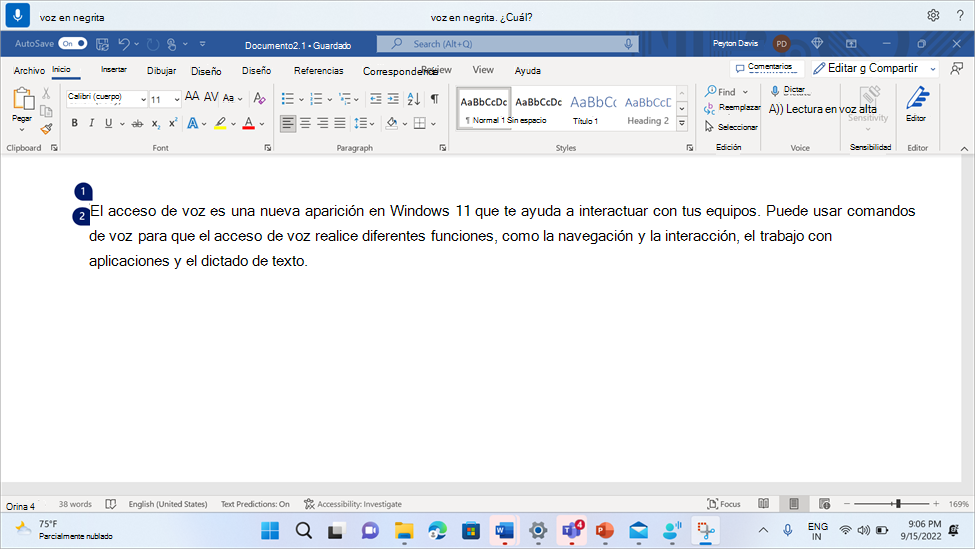The image size is (975, 549).
Task: Open the View tab
Action: coord(483,70)
